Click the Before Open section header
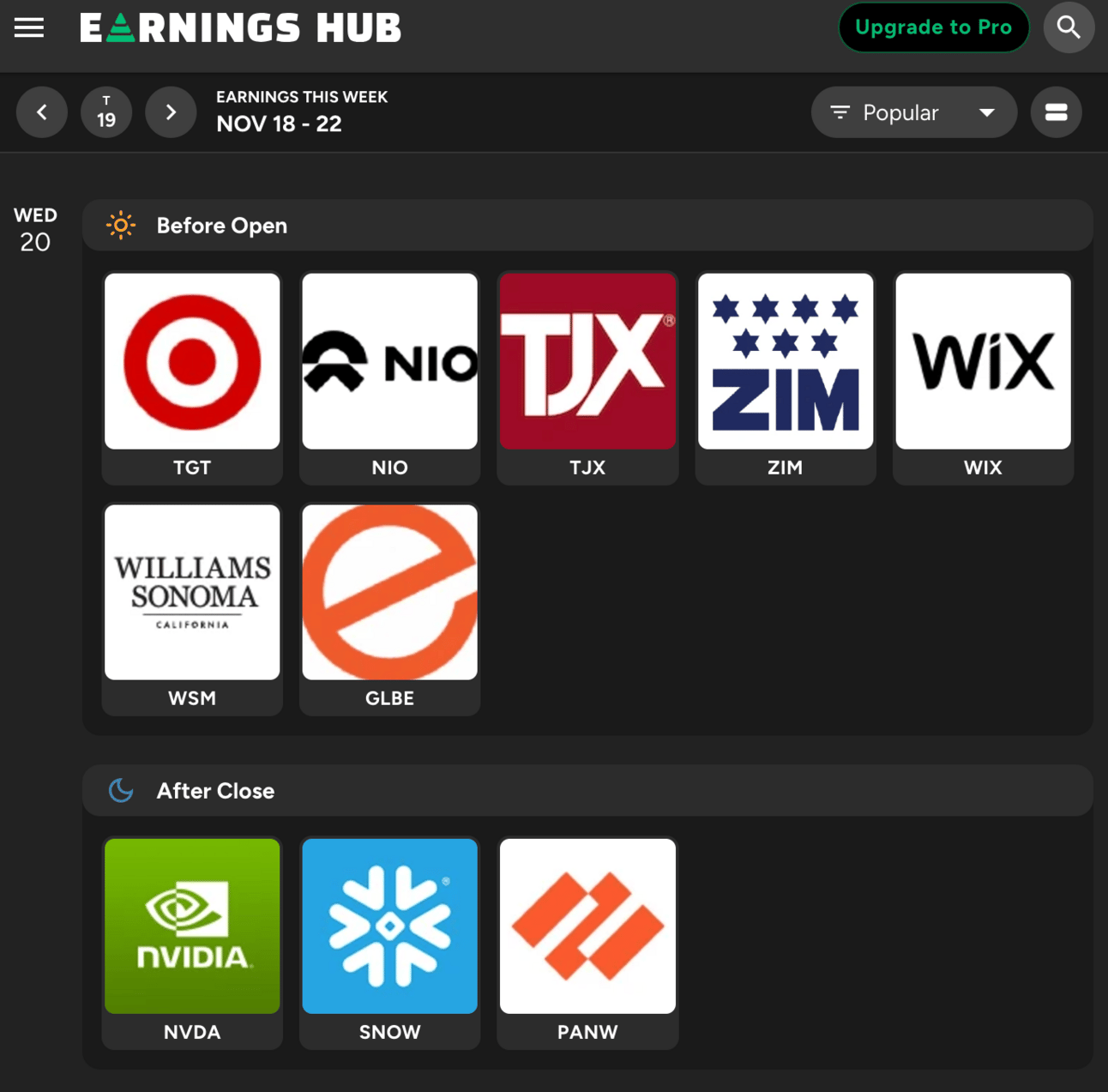This screenshot has width=1108, height=1092. click(x=587, y=226)
